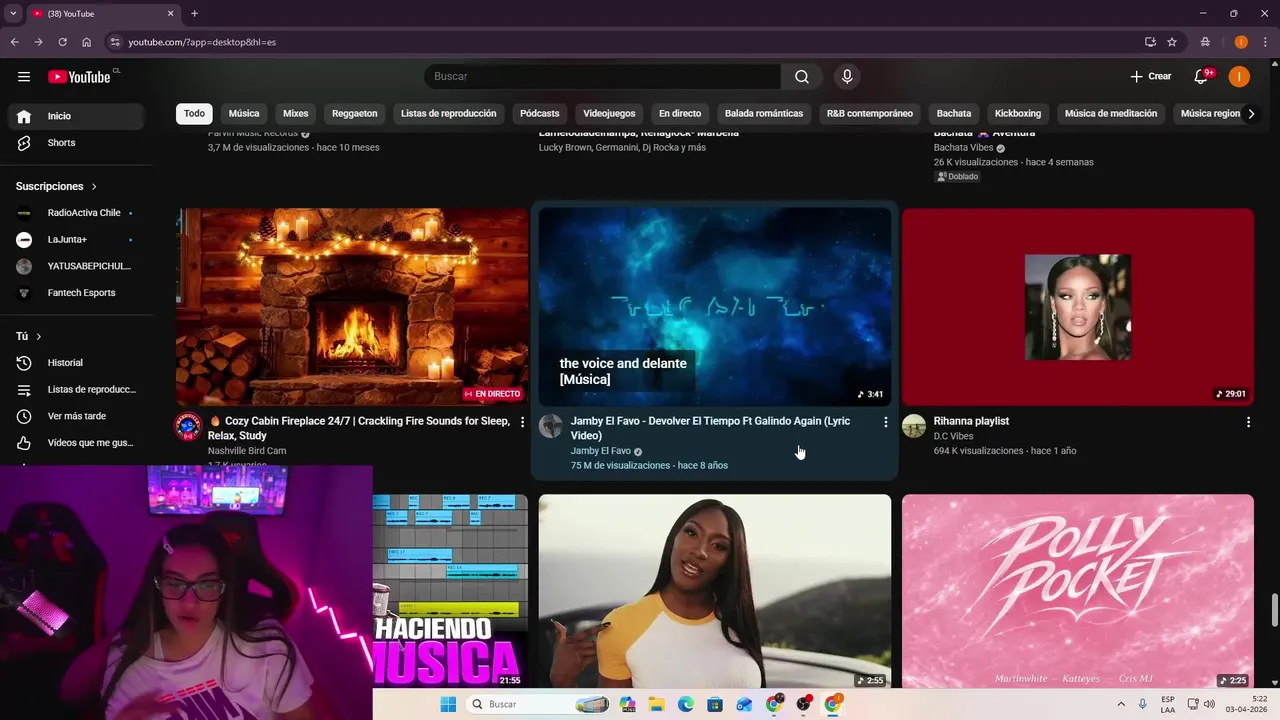This screenshot has height=720, width=1280.
Task: Select the Reggaeton filter chip
Action: click(x=355, y=114)
